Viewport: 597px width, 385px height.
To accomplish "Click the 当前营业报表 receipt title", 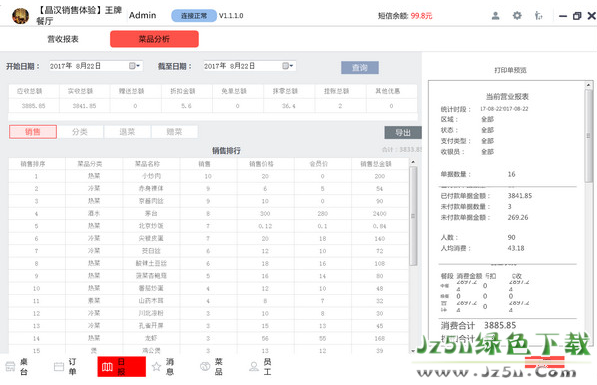I will pos(507,96).
